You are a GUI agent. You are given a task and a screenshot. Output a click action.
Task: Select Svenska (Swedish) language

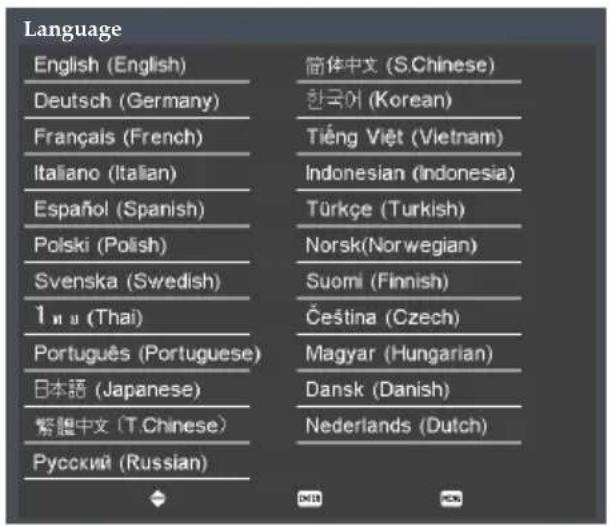point(127,282)
